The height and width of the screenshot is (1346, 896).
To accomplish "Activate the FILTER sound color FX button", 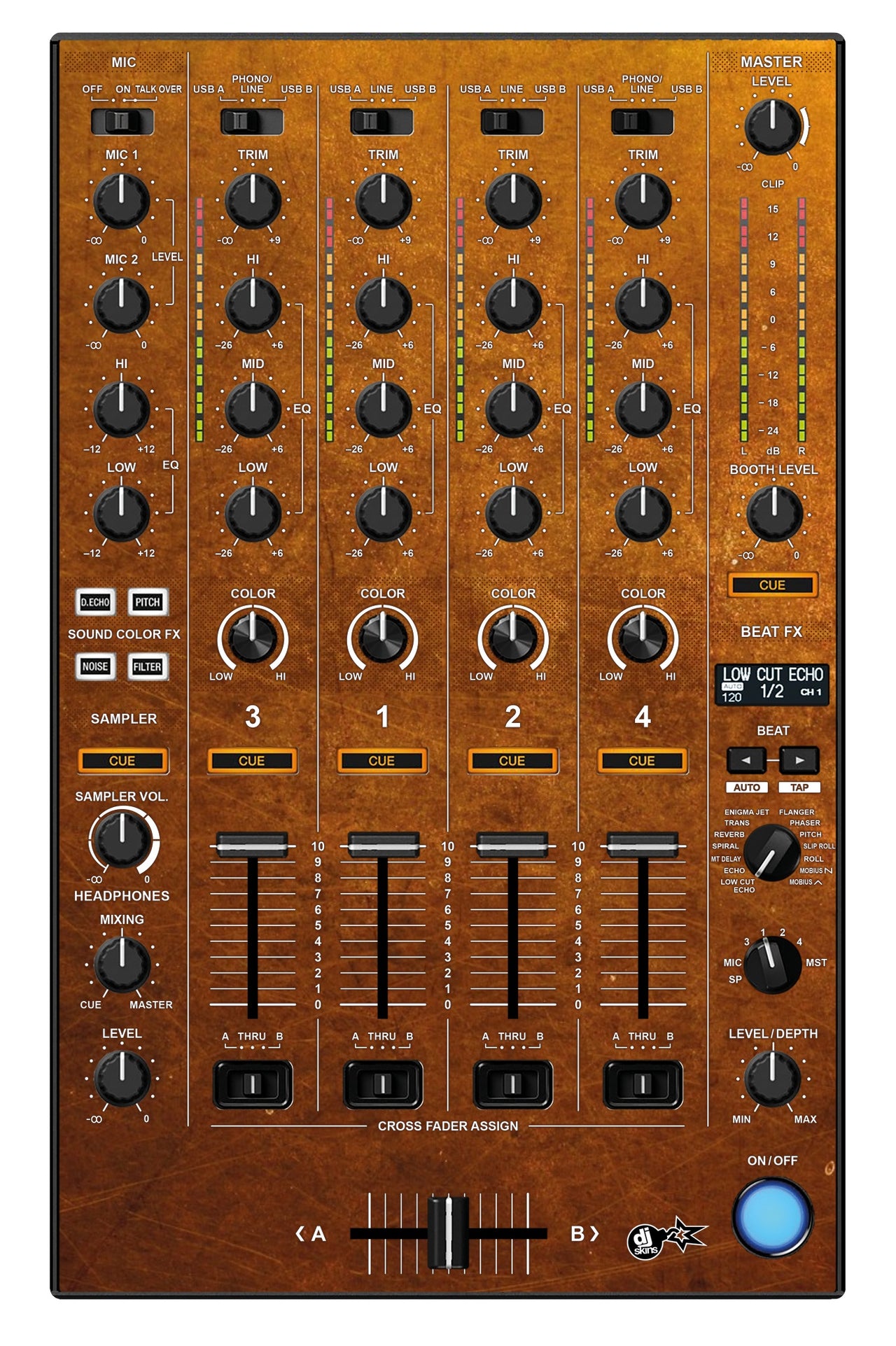I will point(148,666).
